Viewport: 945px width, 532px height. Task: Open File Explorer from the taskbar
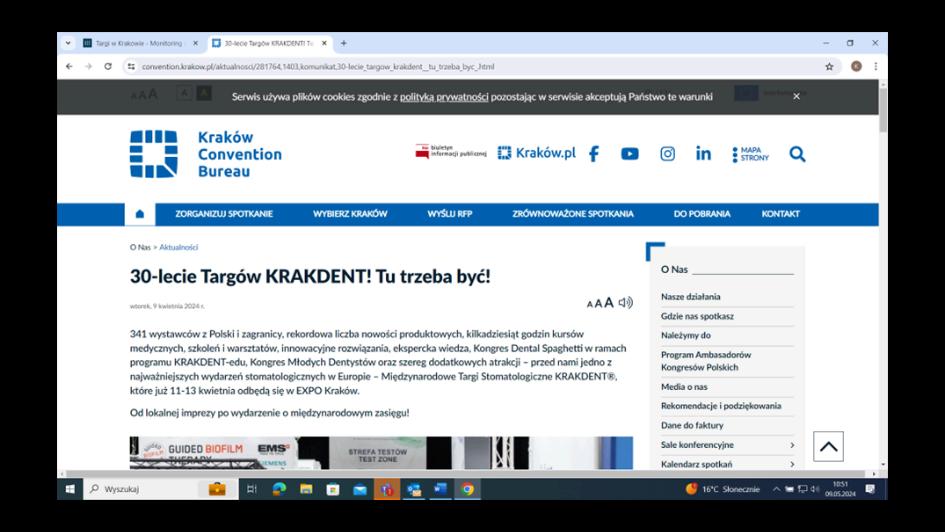point(306,489)
